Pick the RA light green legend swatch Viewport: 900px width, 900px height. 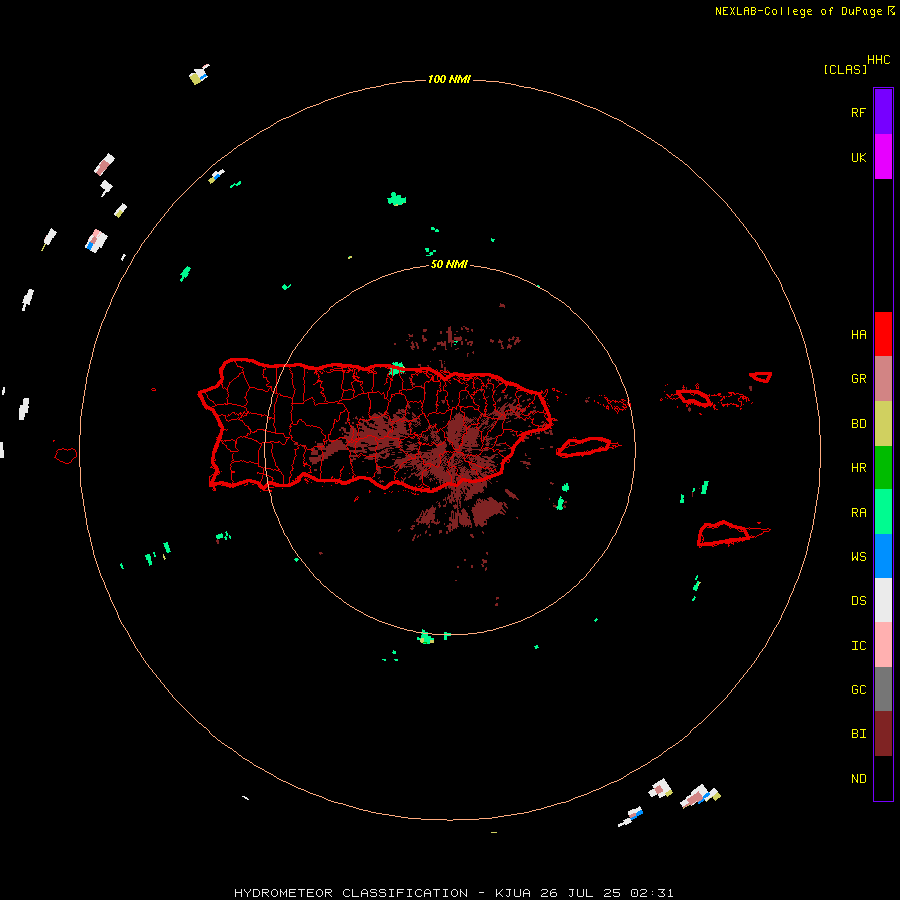click(x=883, y=512)
